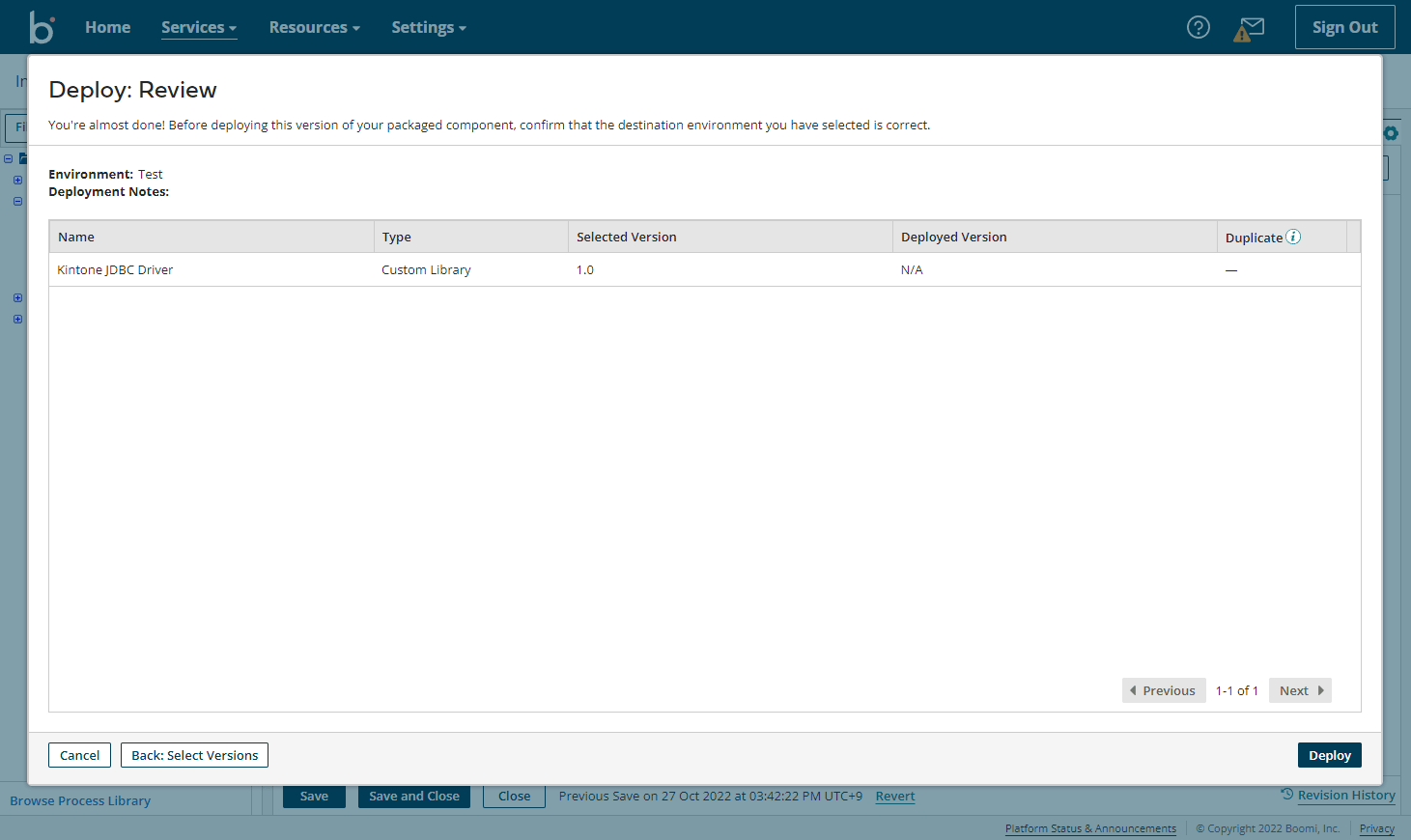Click the Previous page button
The height and width of the screenshot is (840, 1411).
point(1164,690)
